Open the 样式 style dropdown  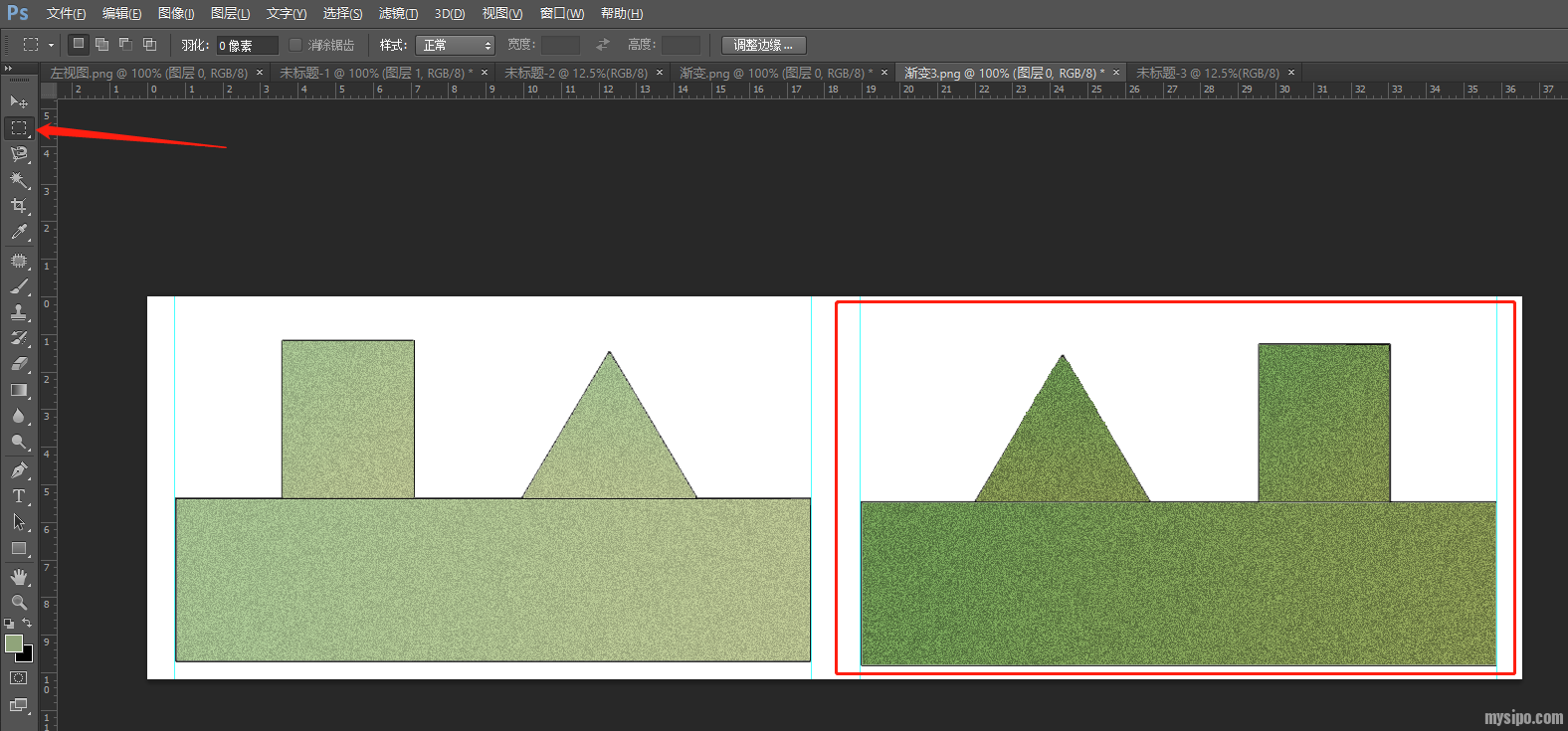[x=455, y=45]
